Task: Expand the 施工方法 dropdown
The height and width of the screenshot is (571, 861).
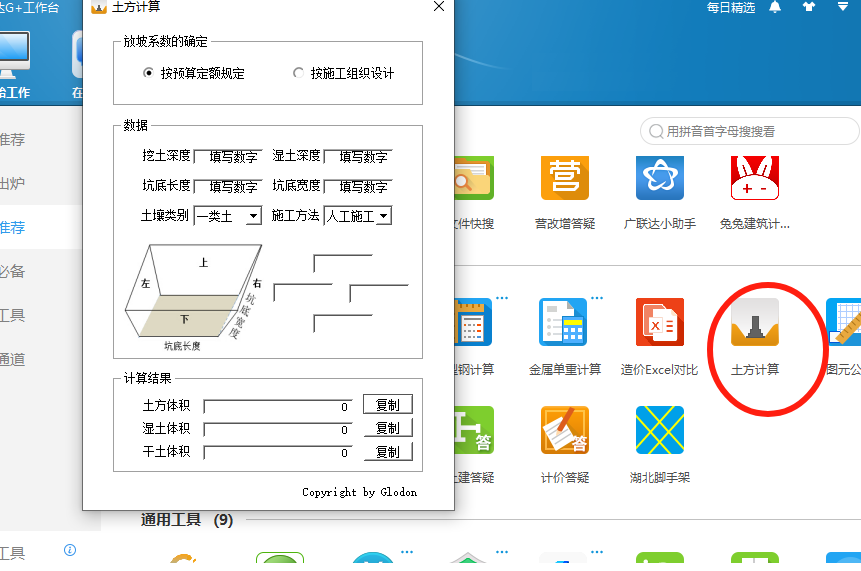Action: [384, 216]
